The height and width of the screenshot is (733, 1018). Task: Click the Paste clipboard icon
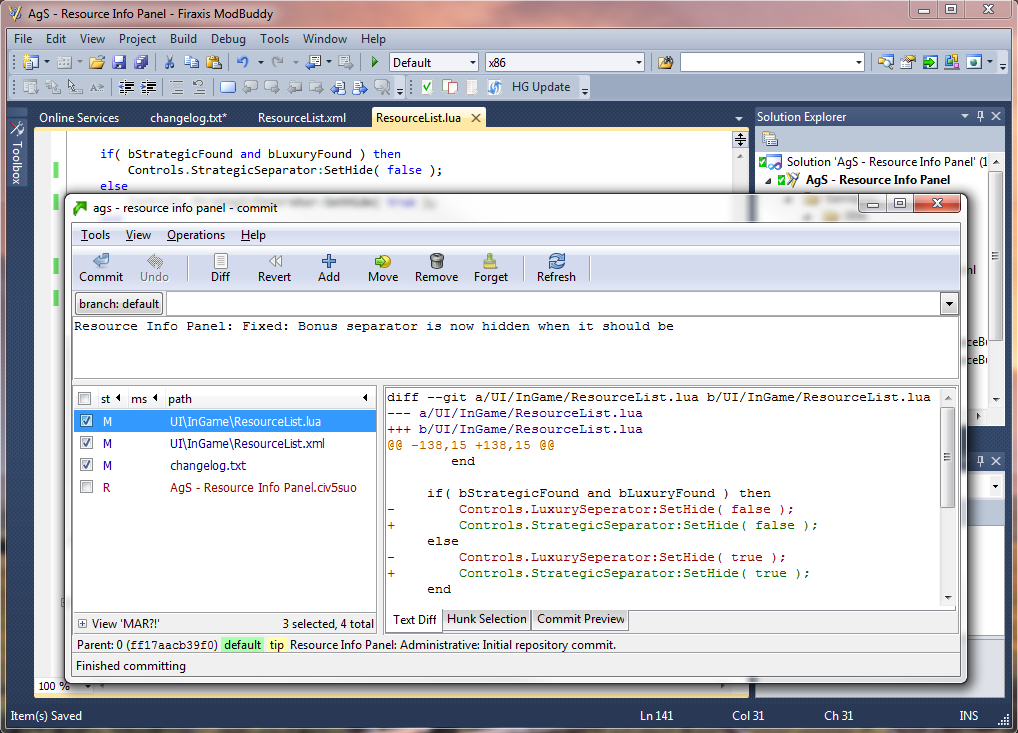pyautogui.click(x=214, y=62)
